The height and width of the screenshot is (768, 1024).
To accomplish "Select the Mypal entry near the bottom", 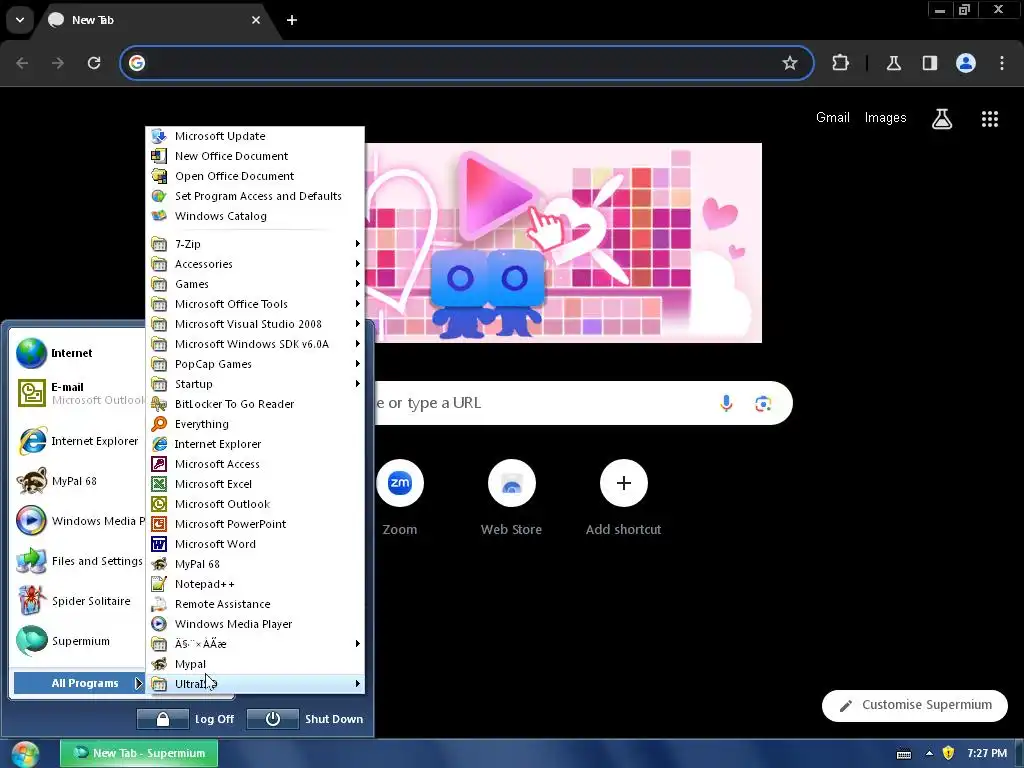I will (x=255, y=664).
